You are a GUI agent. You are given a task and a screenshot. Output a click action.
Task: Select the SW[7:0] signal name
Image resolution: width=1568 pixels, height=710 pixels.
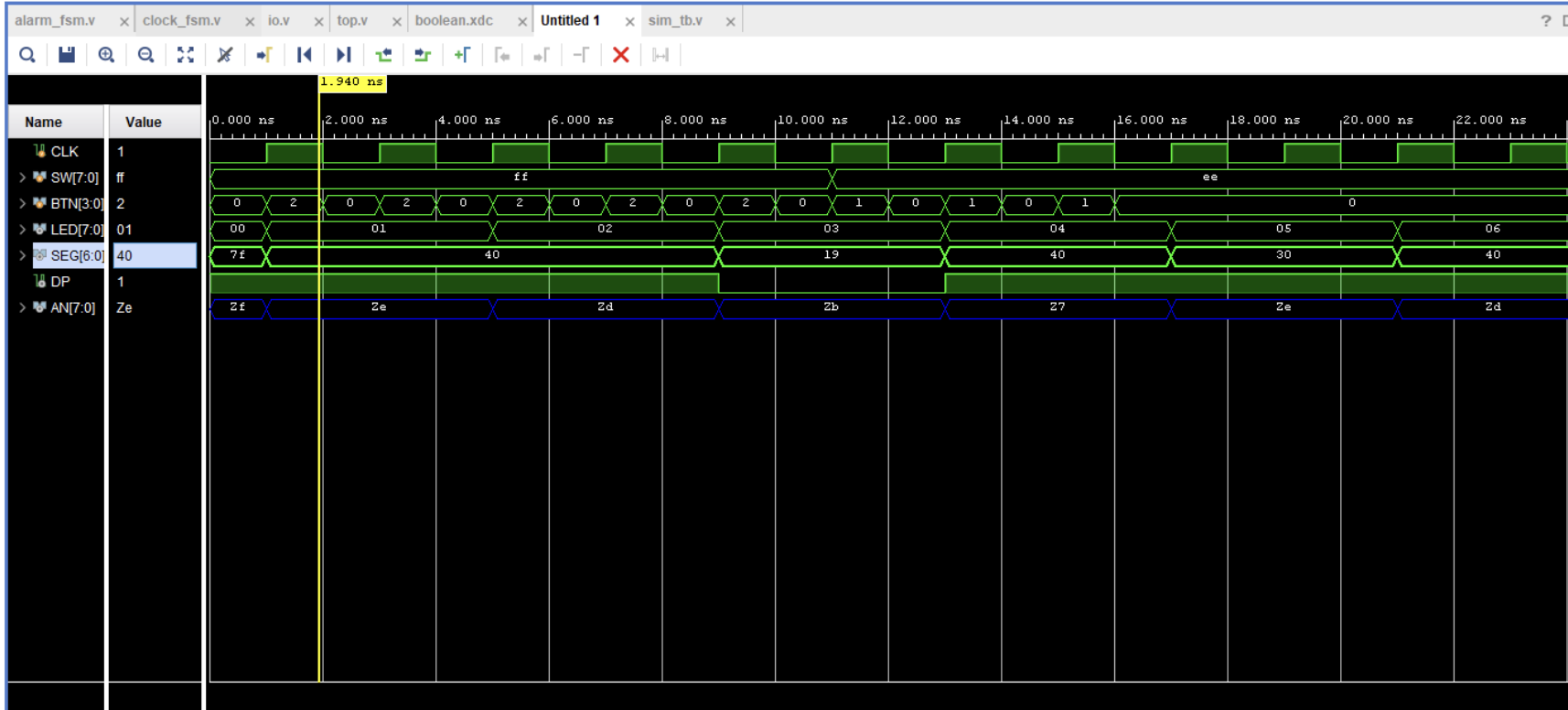(74, 177)
